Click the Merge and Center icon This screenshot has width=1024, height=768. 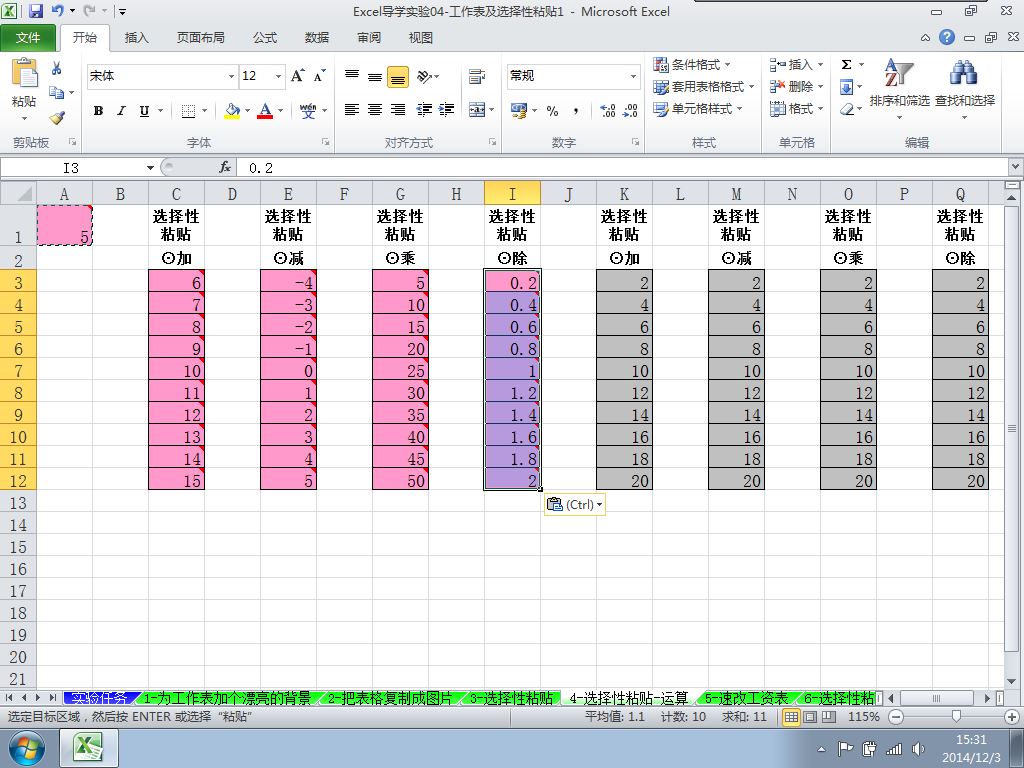(477, 110)
